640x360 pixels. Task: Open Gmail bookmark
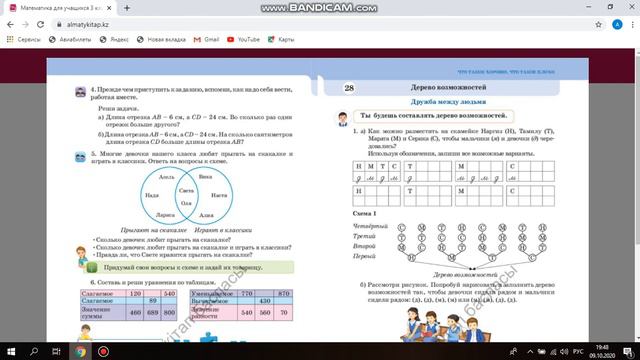click(207, 40)
